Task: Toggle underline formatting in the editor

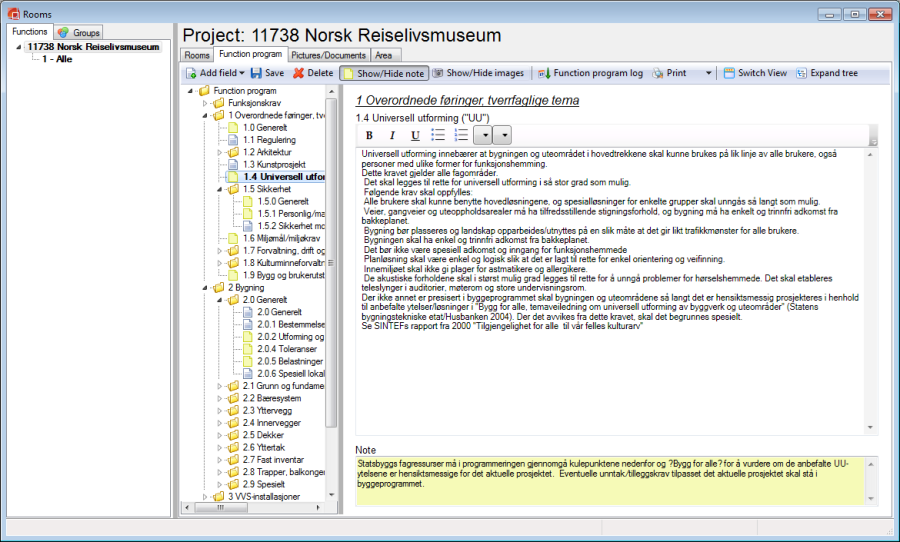Action: [x=413, y=135]
